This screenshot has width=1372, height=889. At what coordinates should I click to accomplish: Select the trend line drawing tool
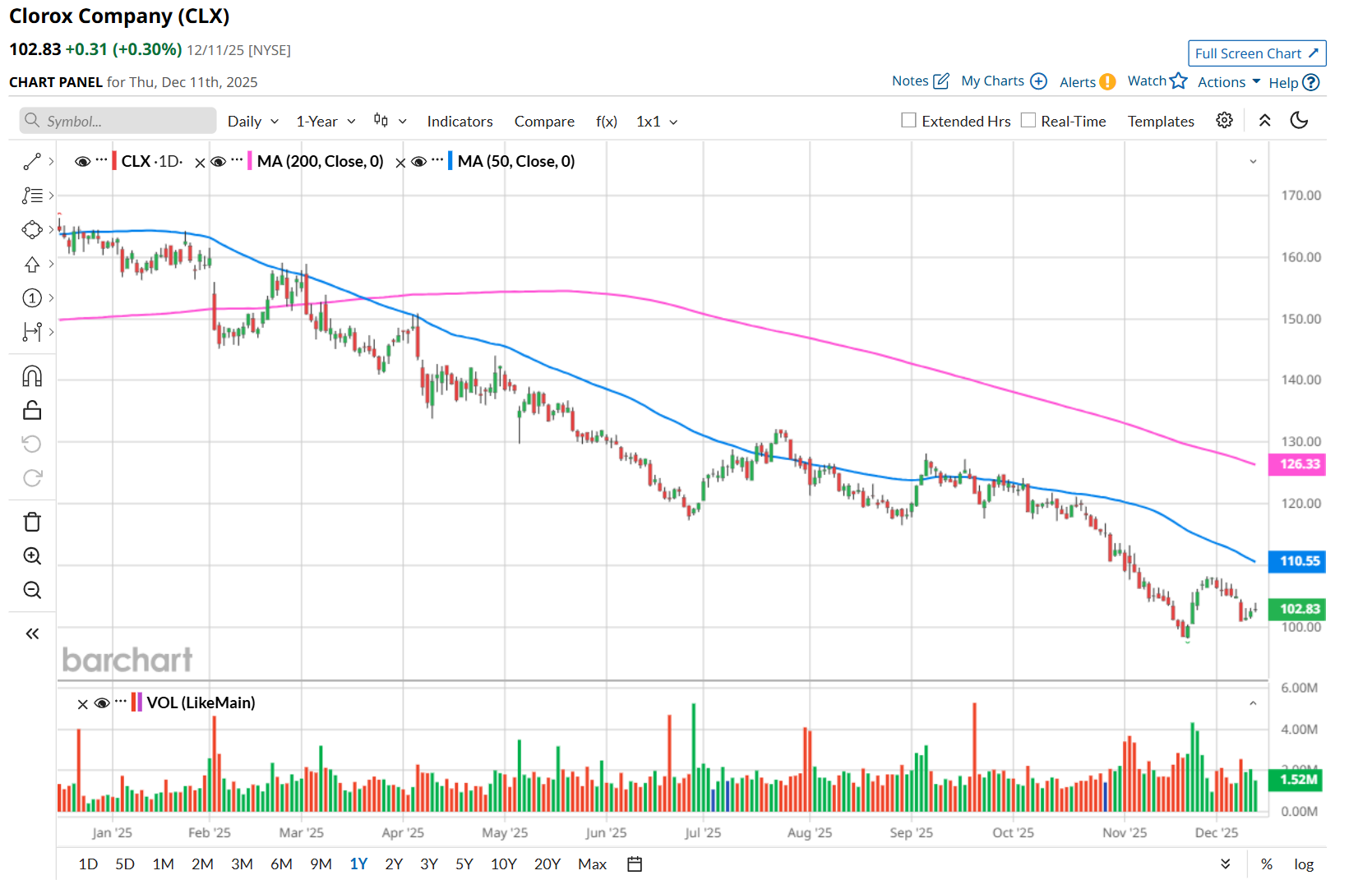(32, 162)
